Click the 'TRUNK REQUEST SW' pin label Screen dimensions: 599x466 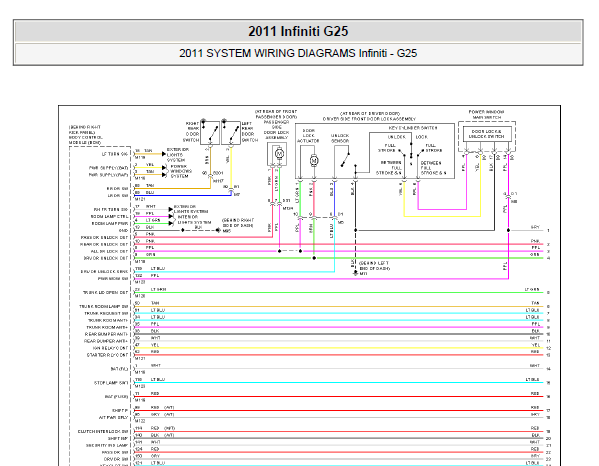[106, 314]
